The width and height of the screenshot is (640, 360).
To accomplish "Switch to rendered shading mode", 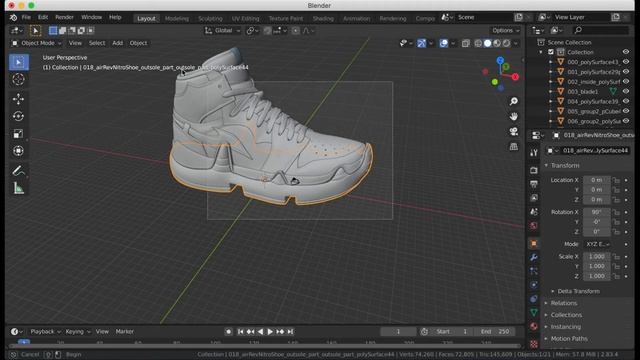I will click(507, 43).
